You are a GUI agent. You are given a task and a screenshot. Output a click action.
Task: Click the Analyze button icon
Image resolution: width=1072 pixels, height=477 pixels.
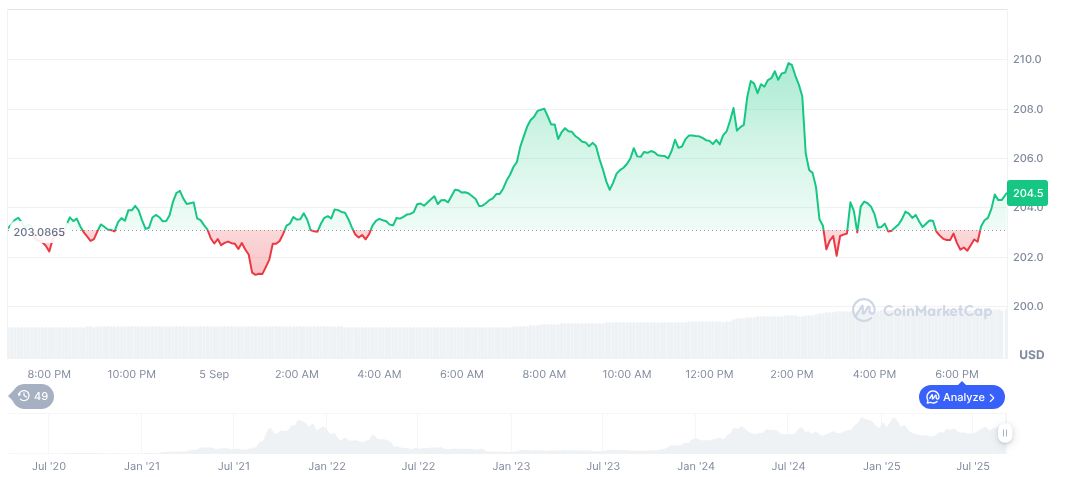click(932, 397)
